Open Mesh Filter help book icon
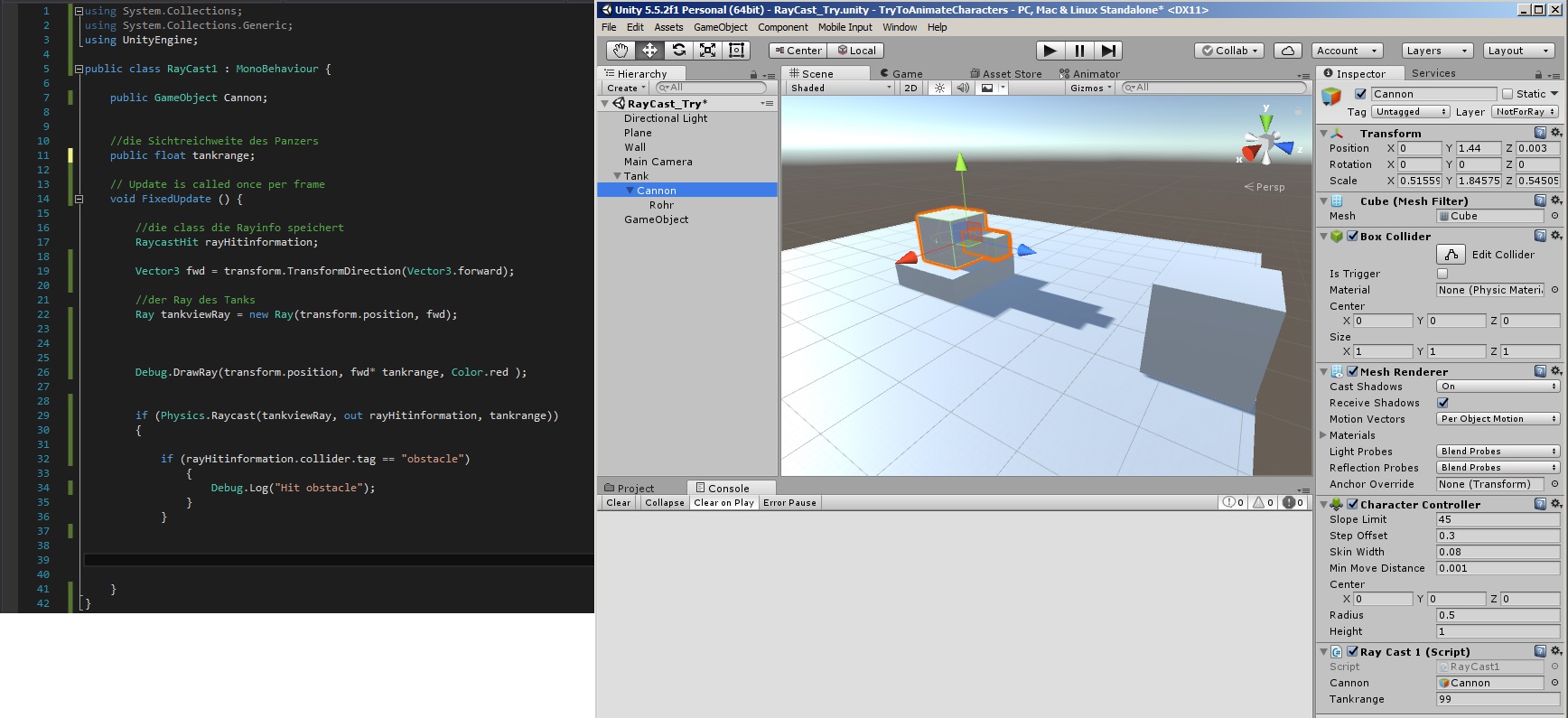 1540,200
